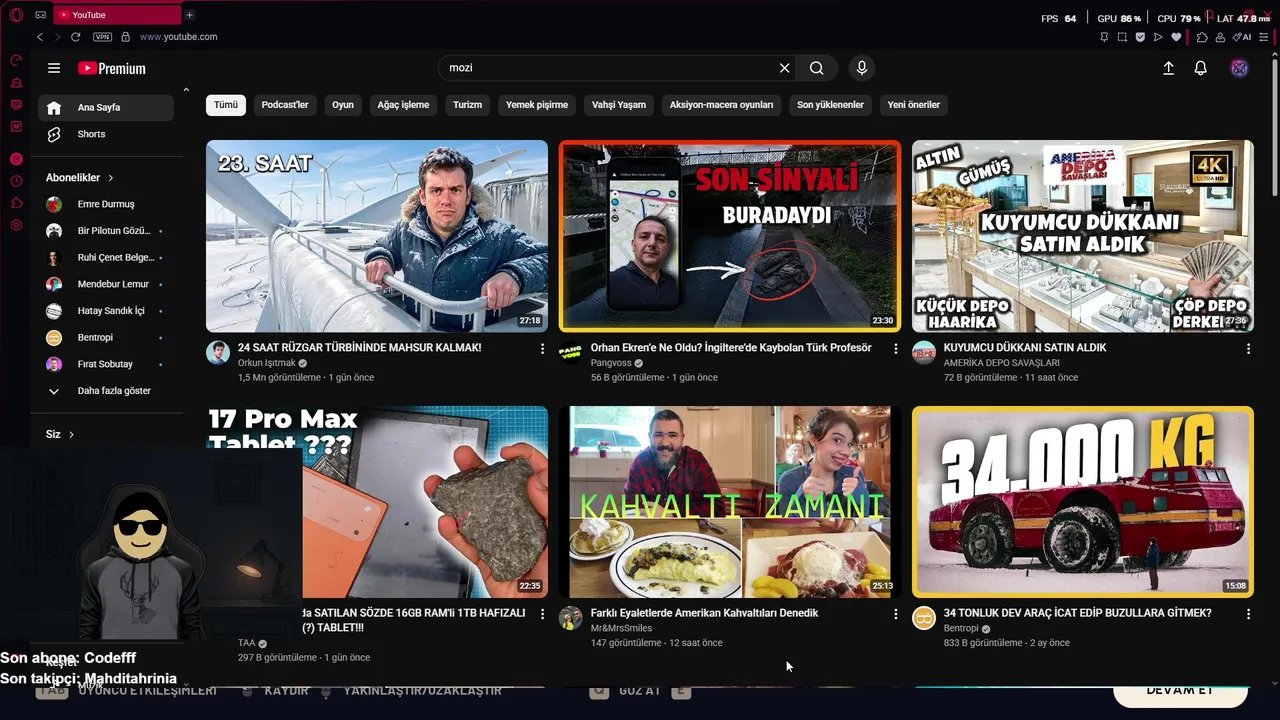1280x720 pixels.
Task: Open Mendebur Lemur subscription
Action: pos(106,284)
